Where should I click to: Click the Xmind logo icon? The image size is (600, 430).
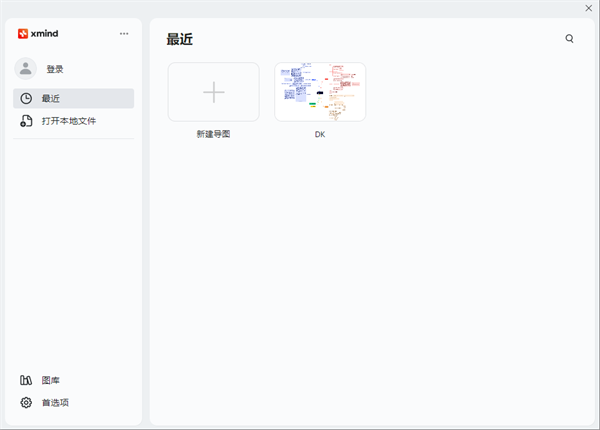click(x=23, y=33)
